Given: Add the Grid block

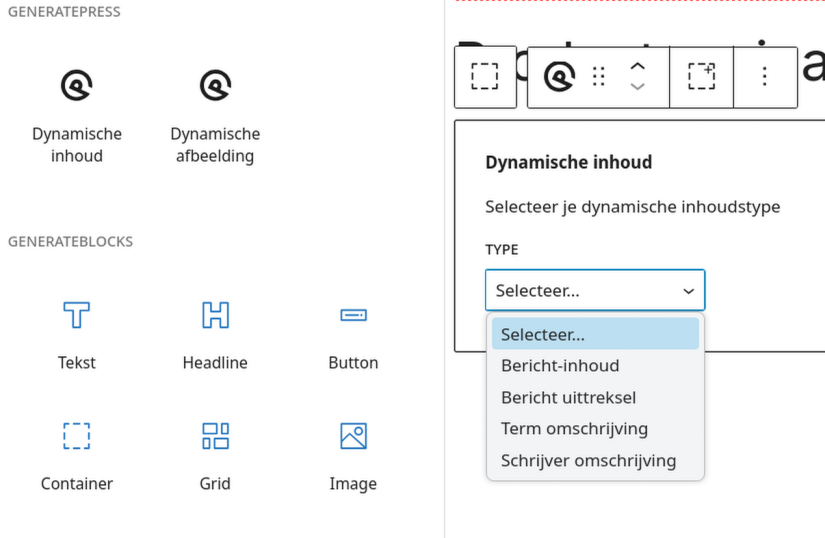Looking at the screenshot, I should coord(215,456).
